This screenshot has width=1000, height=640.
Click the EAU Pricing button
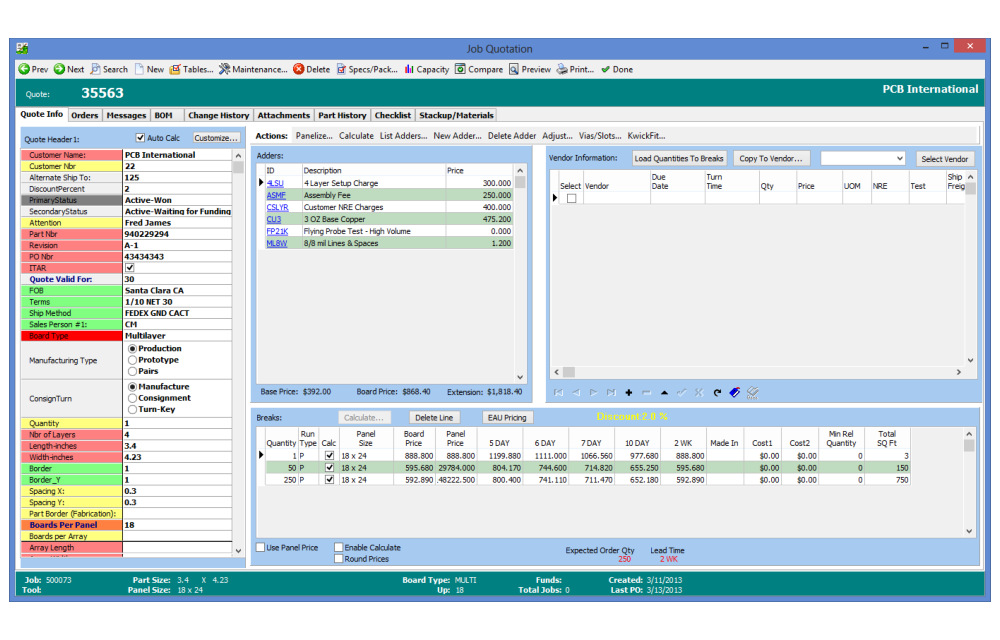pos(506,417)
